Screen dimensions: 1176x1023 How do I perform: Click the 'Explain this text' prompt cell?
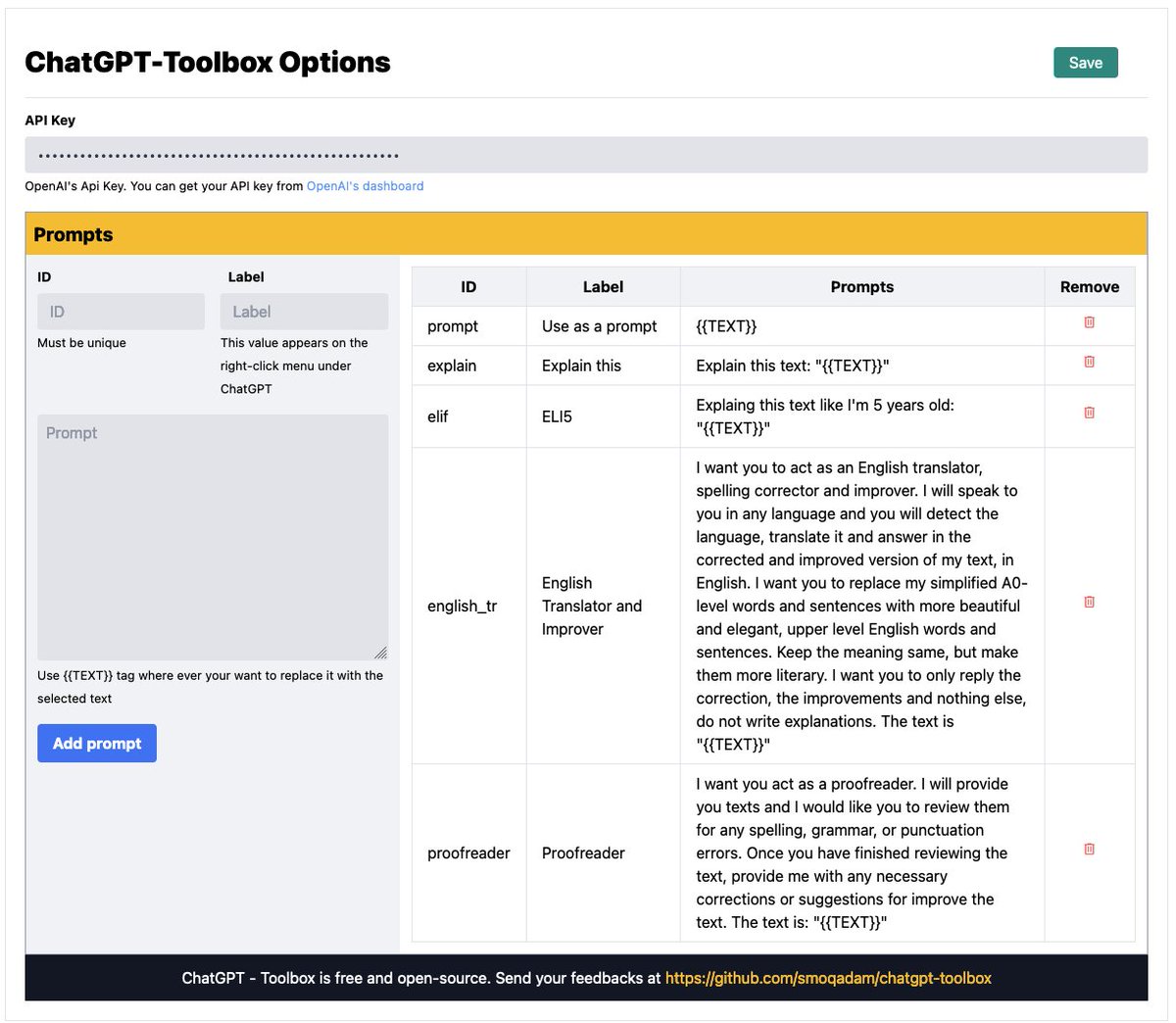pyautogui.click(x=862, y=365)
